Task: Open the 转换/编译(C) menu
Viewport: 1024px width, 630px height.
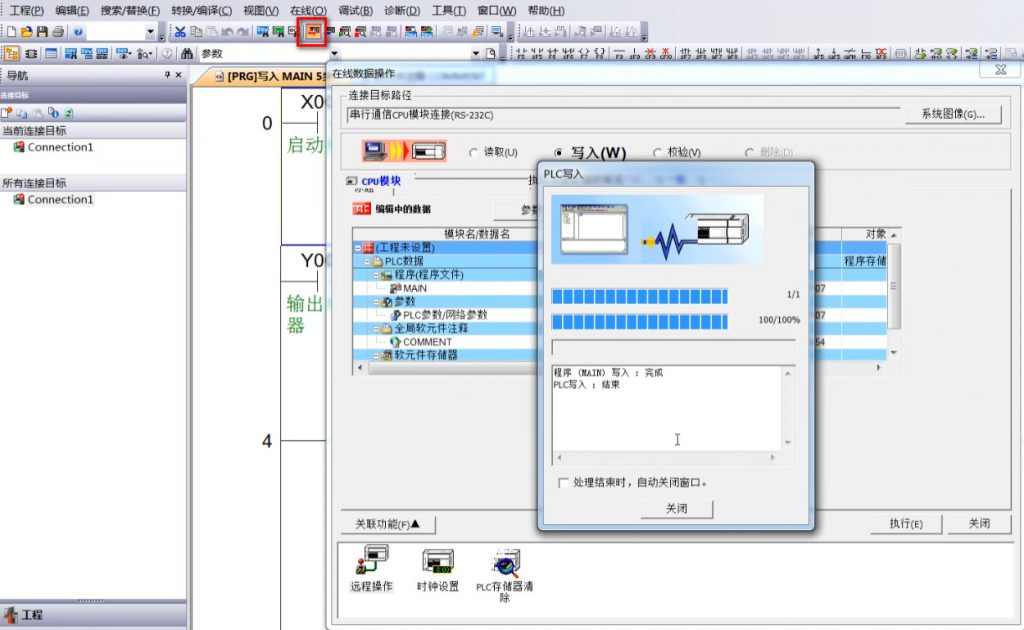Action: (x=201, y=10)
